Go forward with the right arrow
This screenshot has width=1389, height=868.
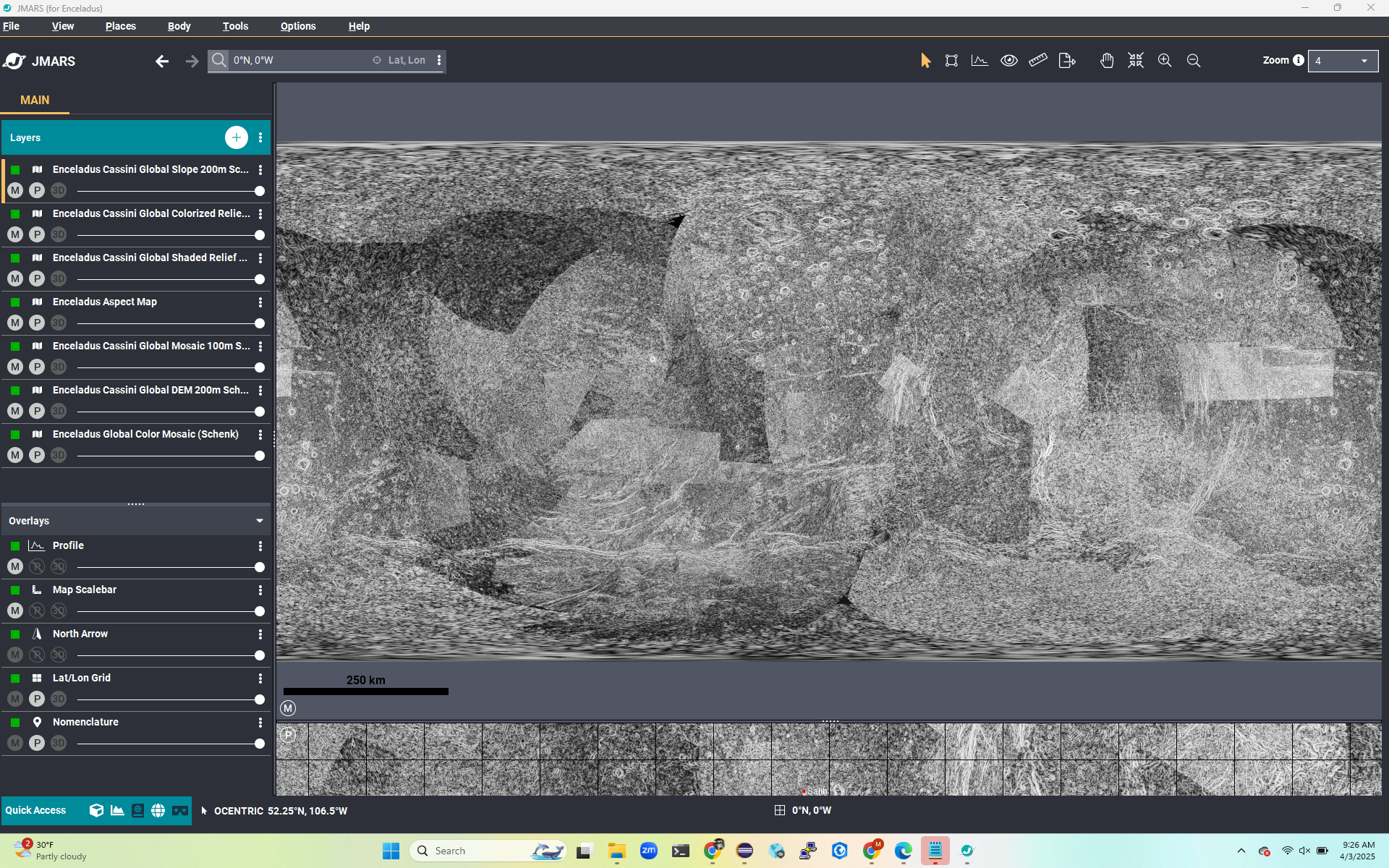click(192, 61)
